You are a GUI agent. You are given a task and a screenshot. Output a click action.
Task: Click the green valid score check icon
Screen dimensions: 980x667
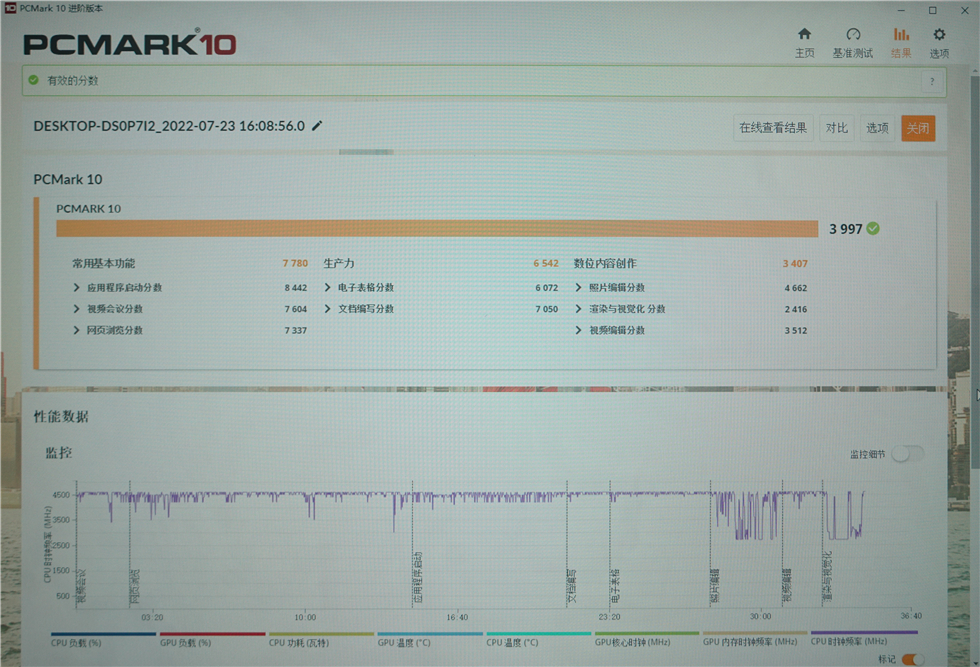coord(34,80)
